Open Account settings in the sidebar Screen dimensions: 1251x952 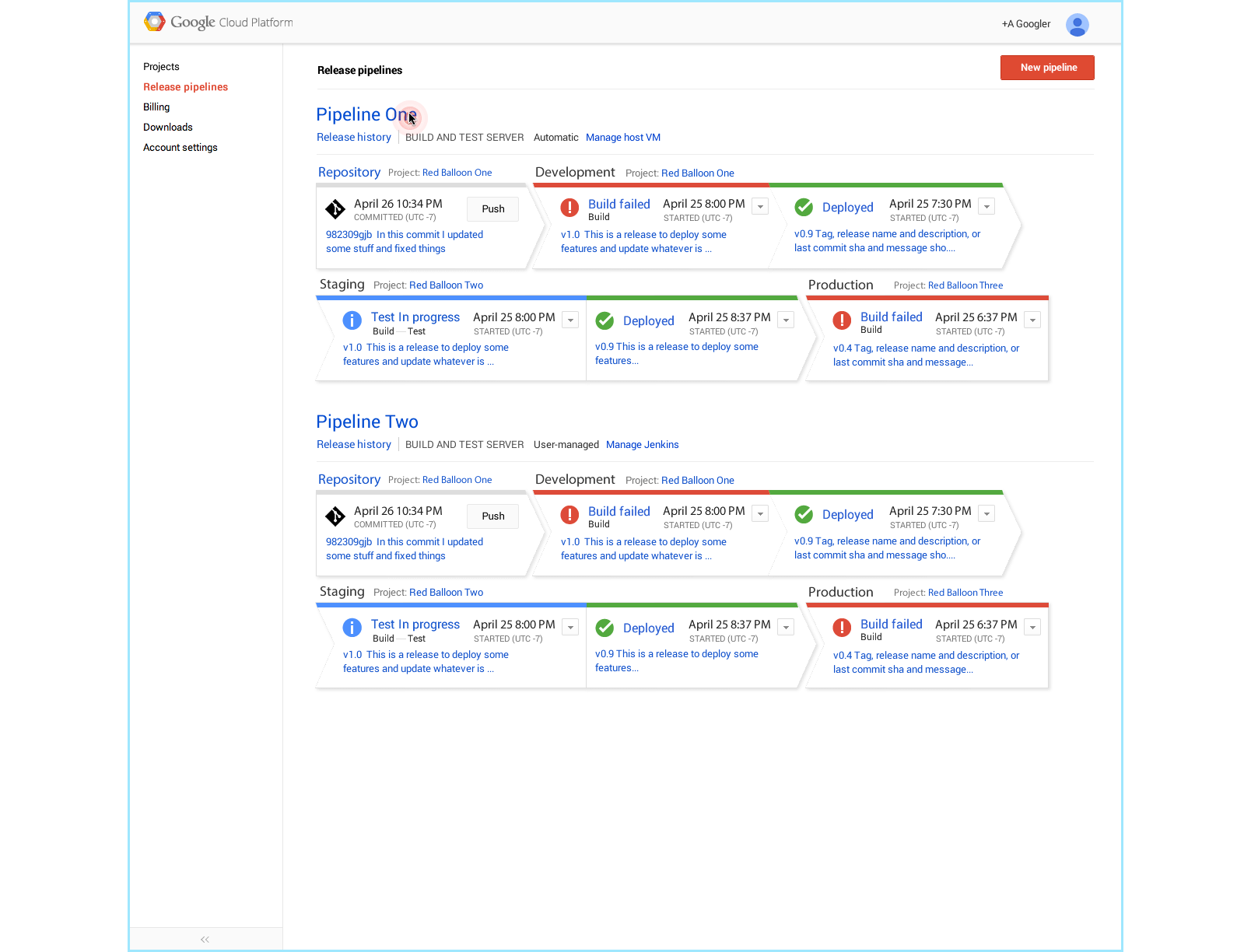click(x=180, y=148)
